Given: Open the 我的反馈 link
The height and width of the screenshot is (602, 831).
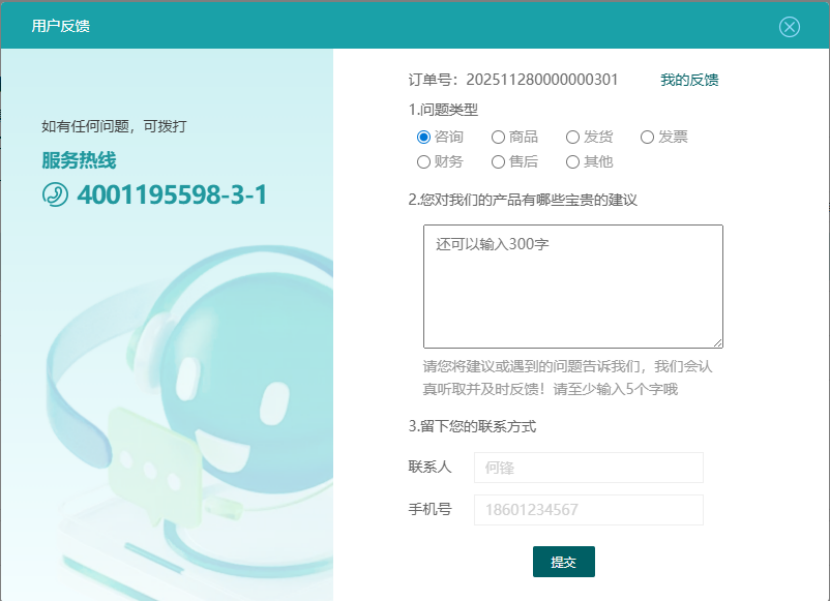Looking at the screenshot, I should click(689, 80).
